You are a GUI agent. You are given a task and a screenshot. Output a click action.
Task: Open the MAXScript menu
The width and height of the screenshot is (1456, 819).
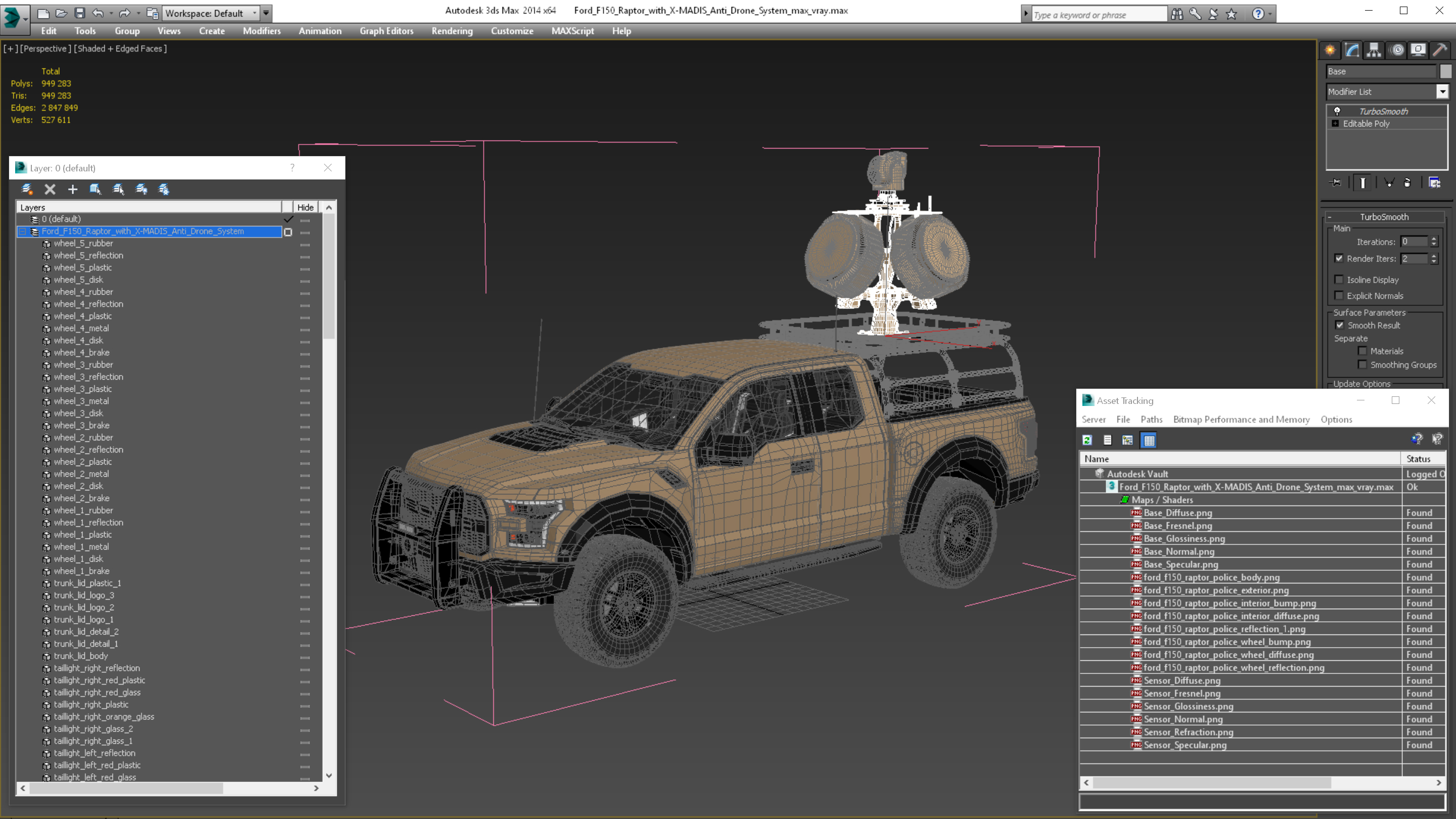tap(573, 31)
